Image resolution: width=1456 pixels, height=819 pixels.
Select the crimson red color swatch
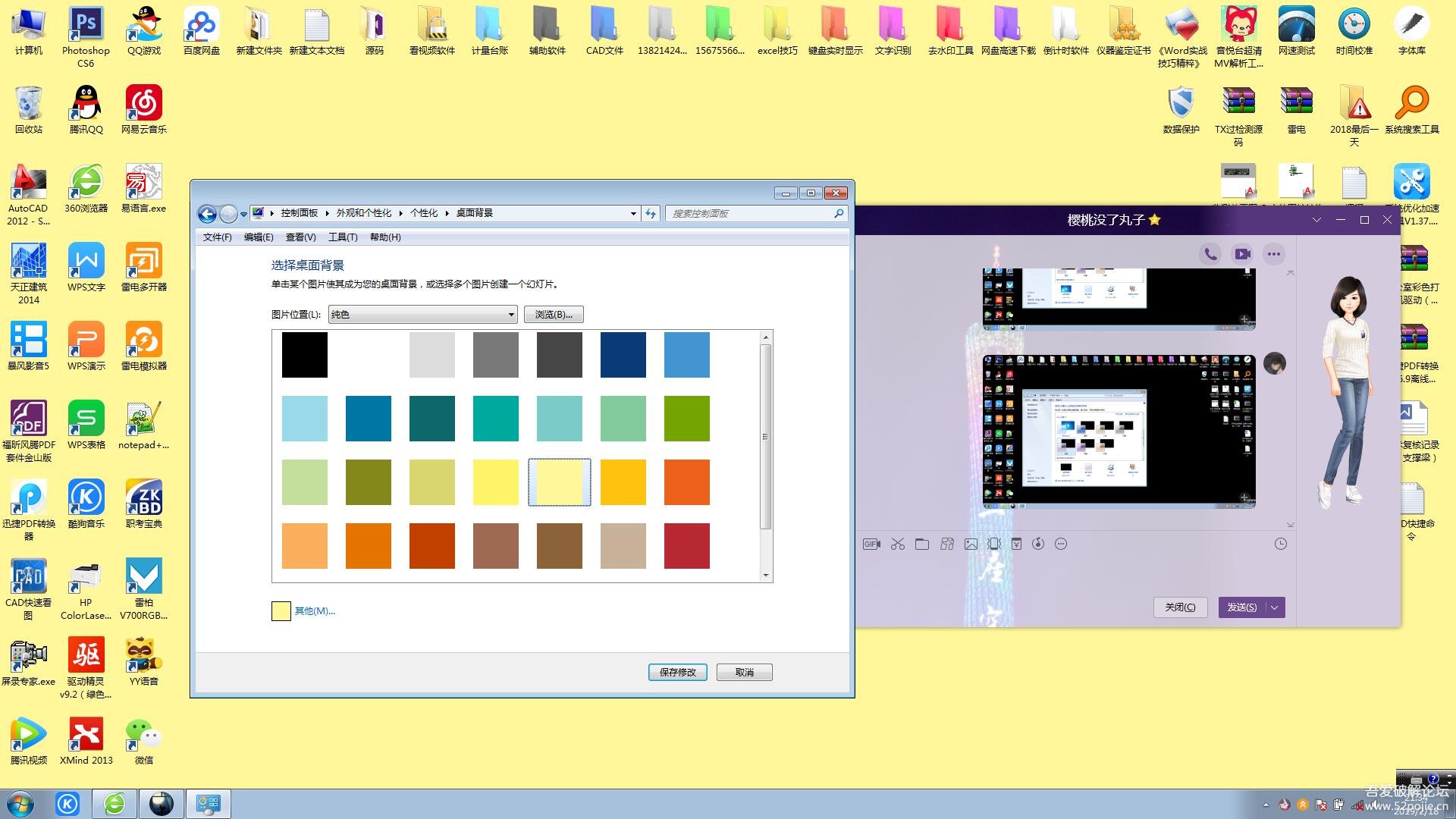point(687,546)
